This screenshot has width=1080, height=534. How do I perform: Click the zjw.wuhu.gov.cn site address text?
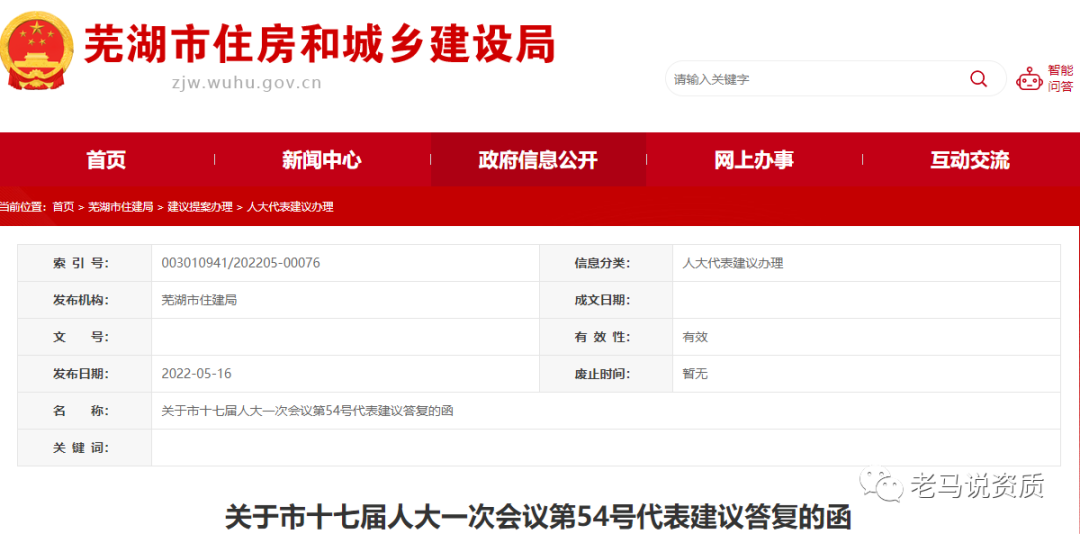(x=247, y=83)
